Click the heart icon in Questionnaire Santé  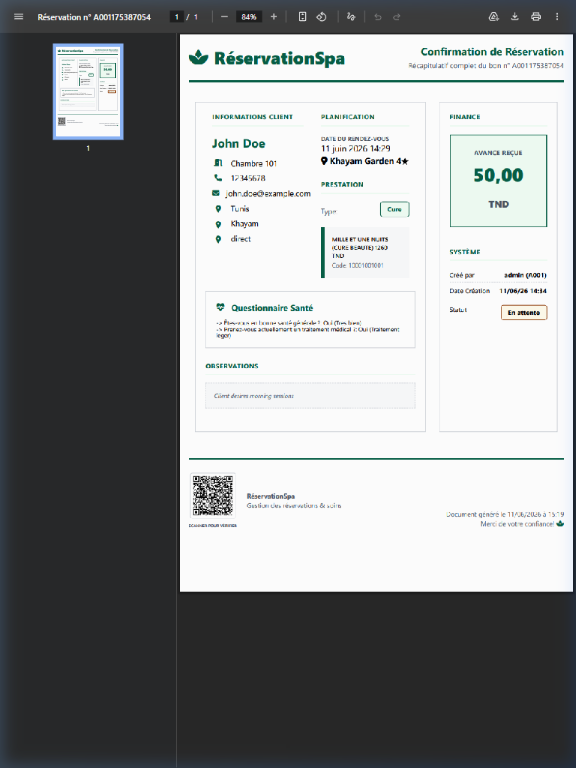(220, 307)
